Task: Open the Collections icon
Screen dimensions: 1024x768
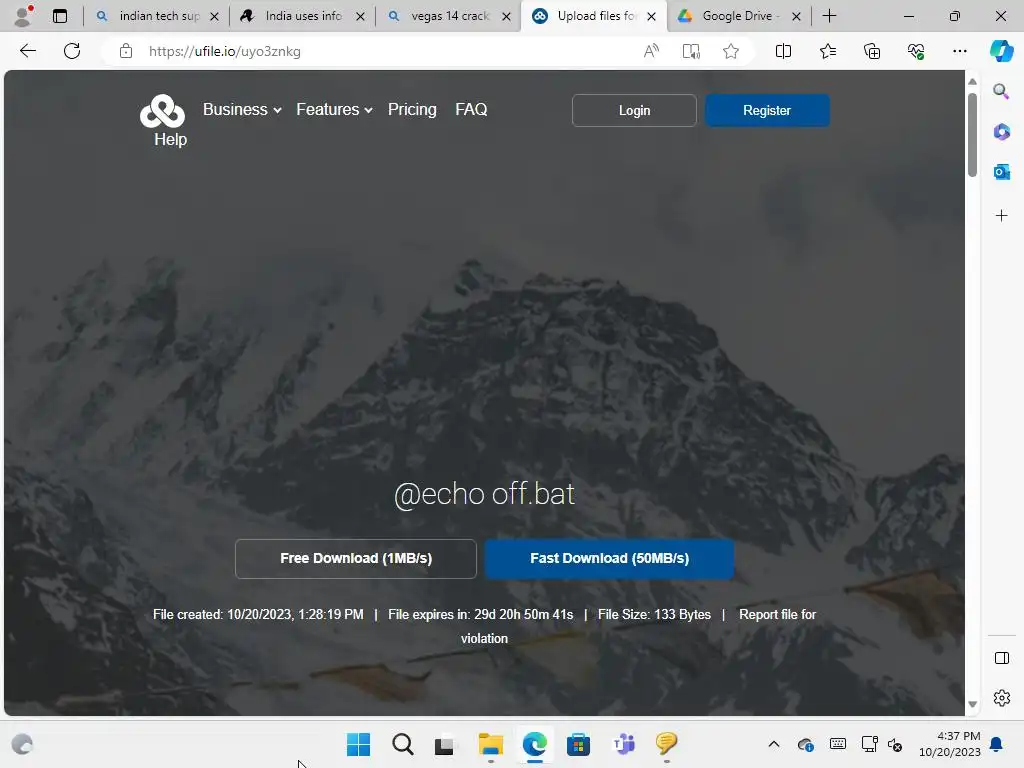Action: tap(872, 51)
